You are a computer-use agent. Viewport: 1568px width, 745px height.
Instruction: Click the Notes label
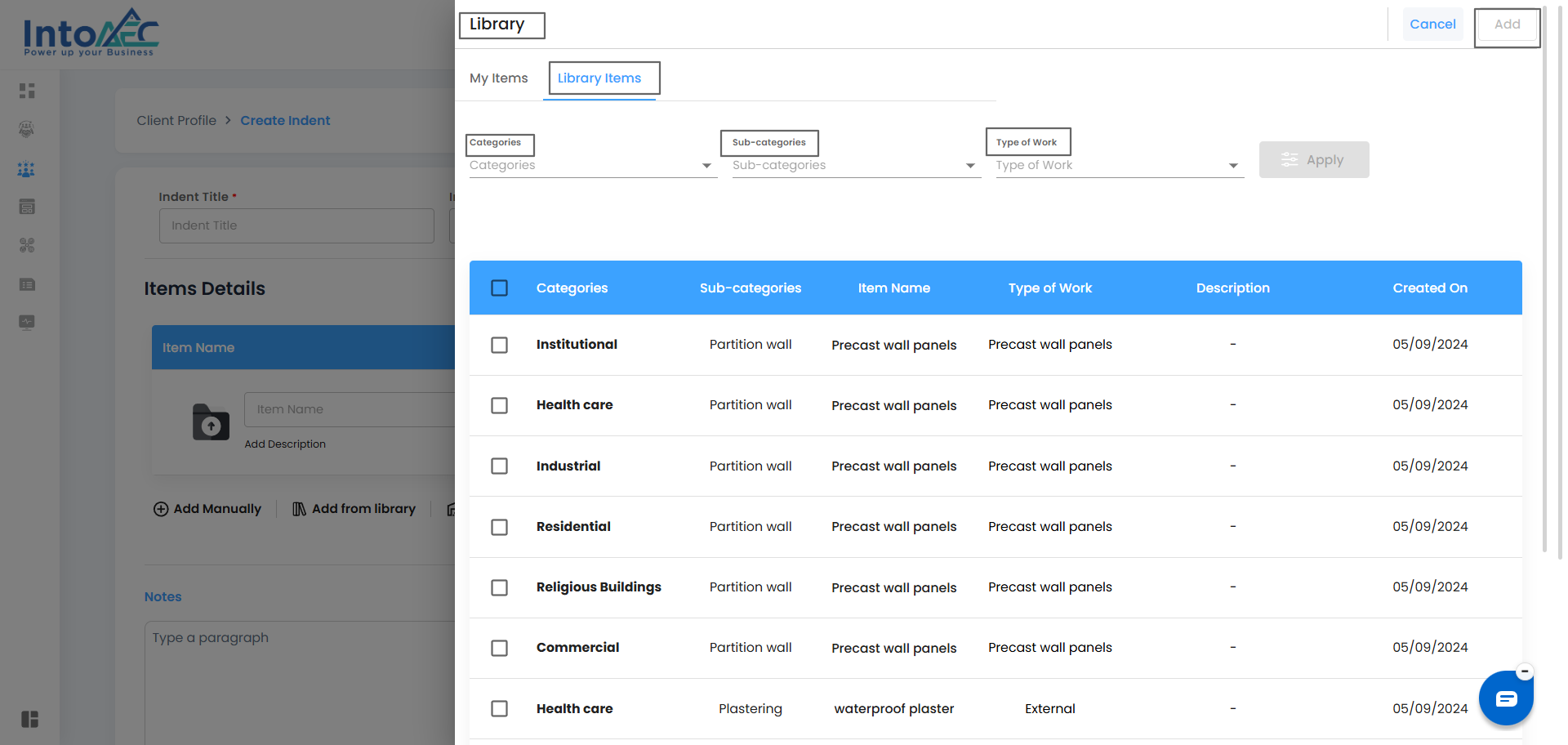pos(163,597)
